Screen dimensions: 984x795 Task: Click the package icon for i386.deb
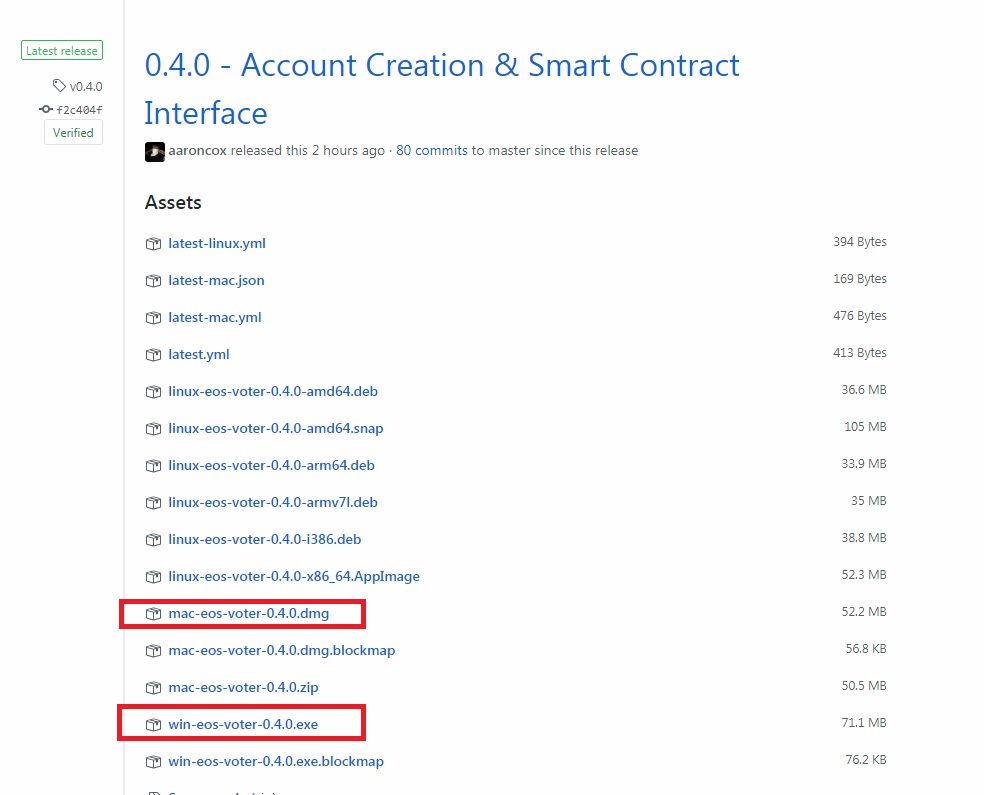153,540
